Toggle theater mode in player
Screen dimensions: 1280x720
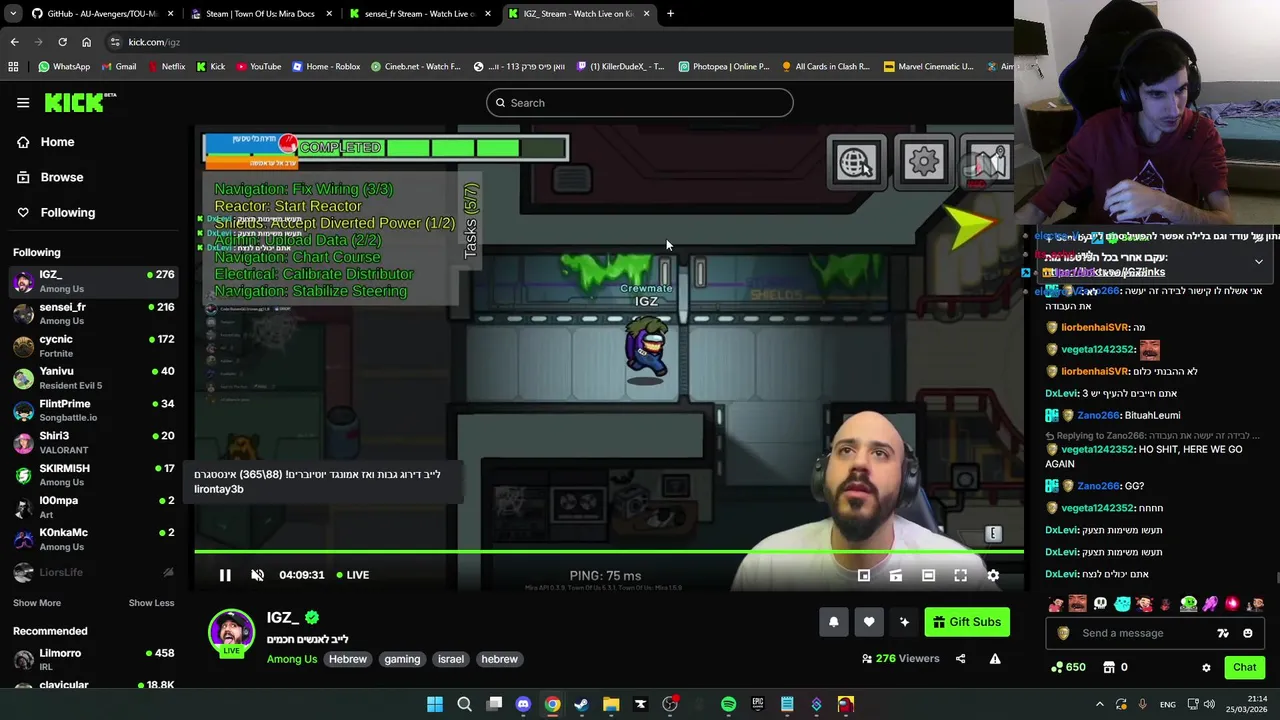click(928, 575)
